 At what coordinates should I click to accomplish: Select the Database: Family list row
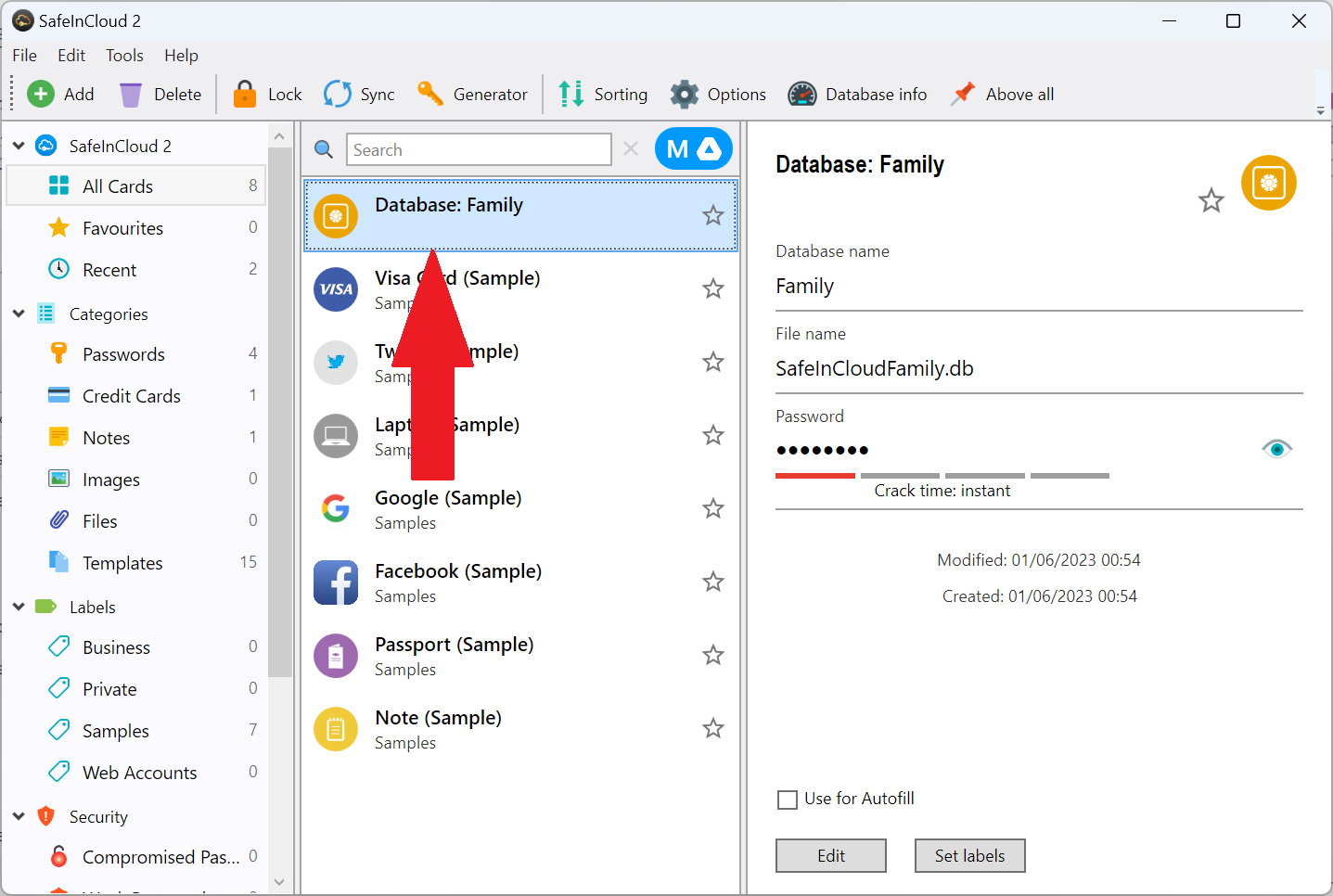(520, 215)
